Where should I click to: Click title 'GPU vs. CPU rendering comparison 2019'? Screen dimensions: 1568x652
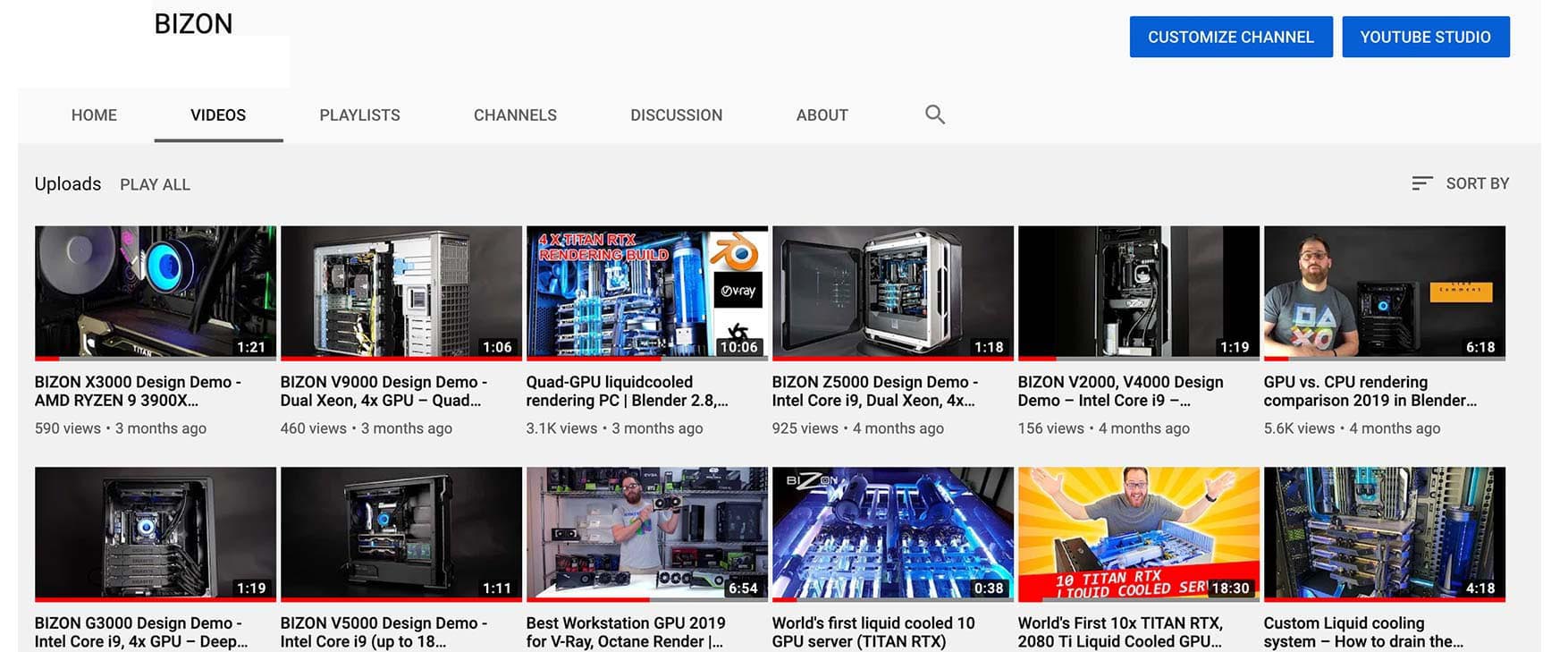point(1370,392)
